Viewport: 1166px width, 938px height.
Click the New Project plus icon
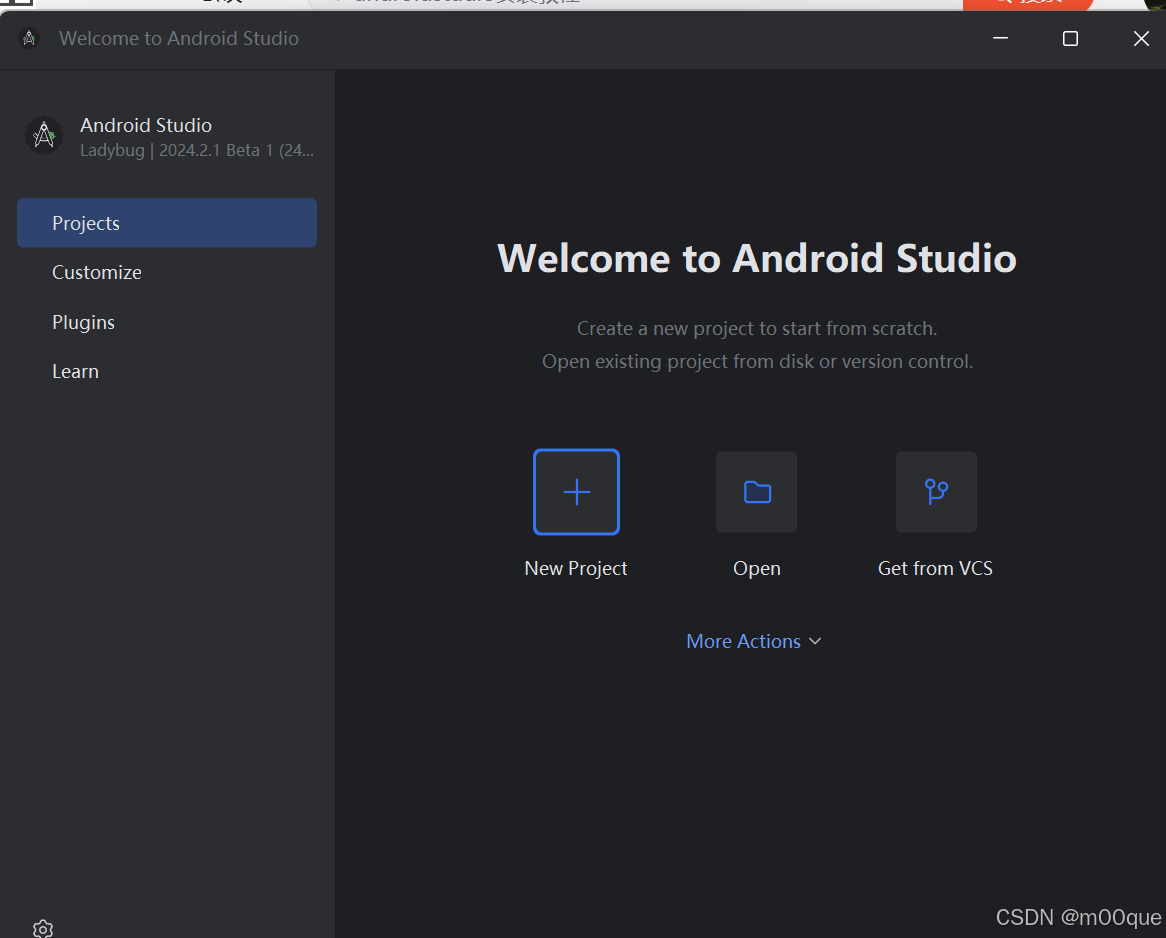[x=576, y=491]
